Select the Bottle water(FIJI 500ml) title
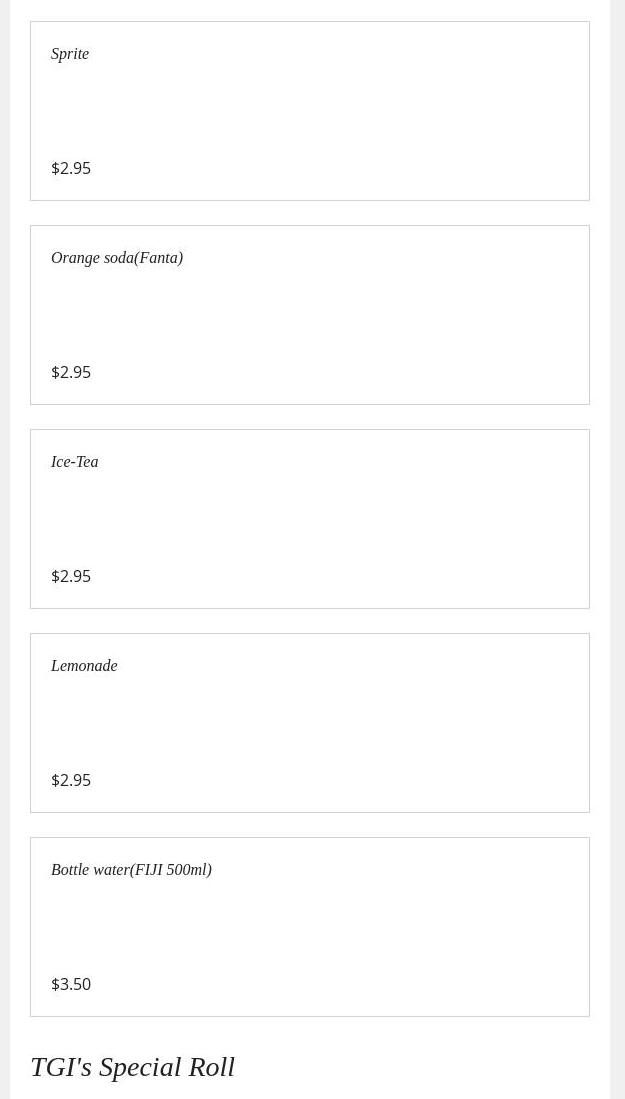The height and width of the screenshot is (1099, 625). (x=132, y=870)
